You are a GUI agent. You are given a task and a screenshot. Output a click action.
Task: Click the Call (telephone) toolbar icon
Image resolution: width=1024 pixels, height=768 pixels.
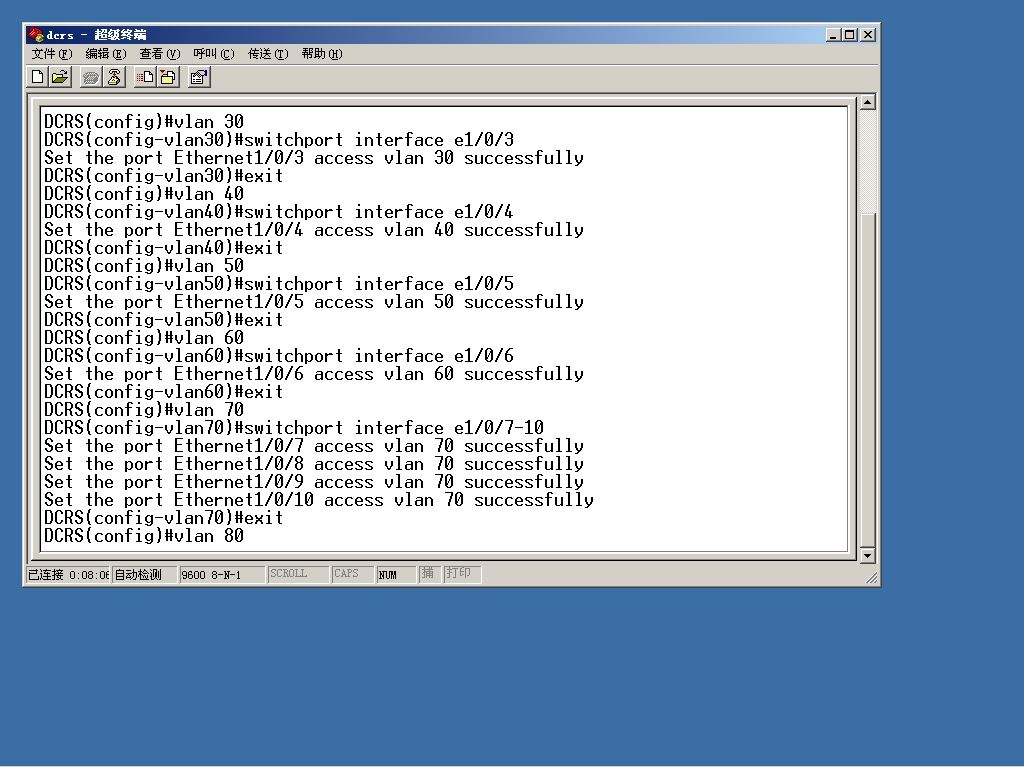(91, 77)
